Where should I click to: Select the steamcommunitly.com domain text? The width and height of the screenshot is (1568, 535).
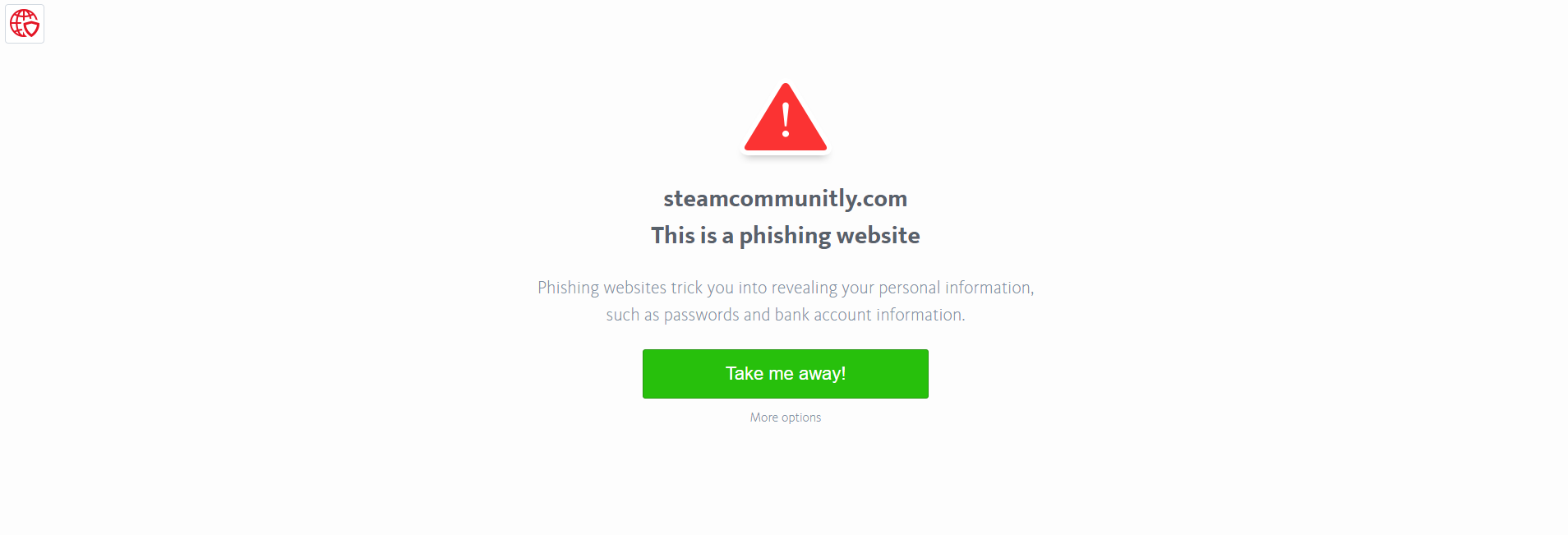click(x=786, y=199)
